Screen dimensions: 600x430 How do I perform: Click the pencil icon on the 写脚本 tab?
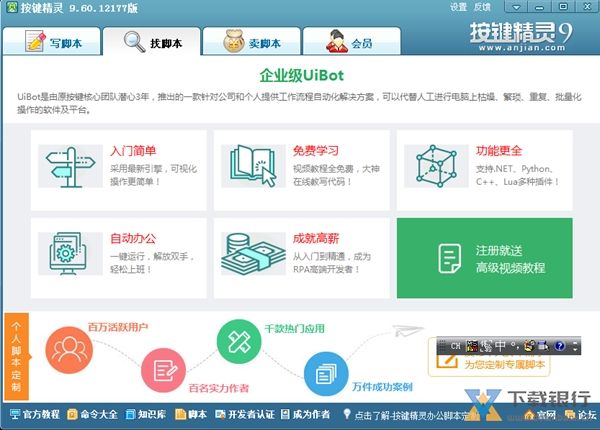(x=36, y=41)
